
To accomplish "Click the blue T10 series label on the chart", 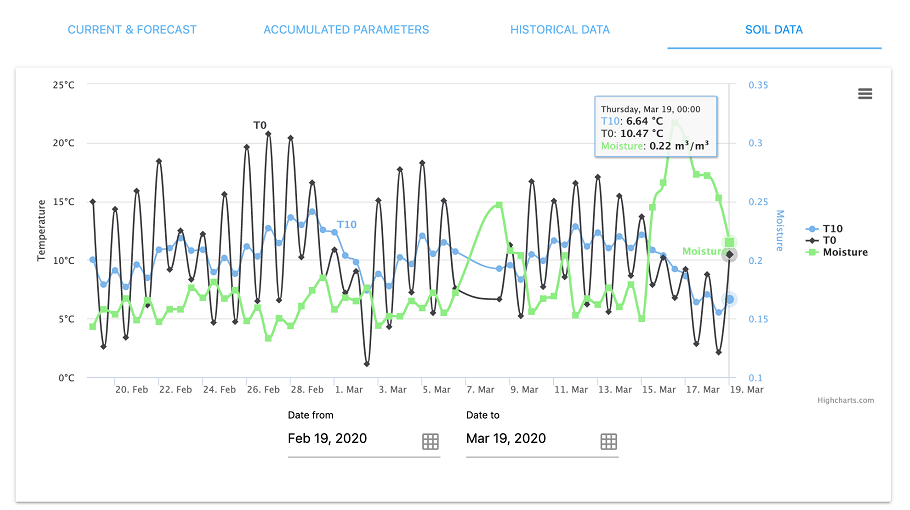I will pyautogui.click(x=346, y=225).
